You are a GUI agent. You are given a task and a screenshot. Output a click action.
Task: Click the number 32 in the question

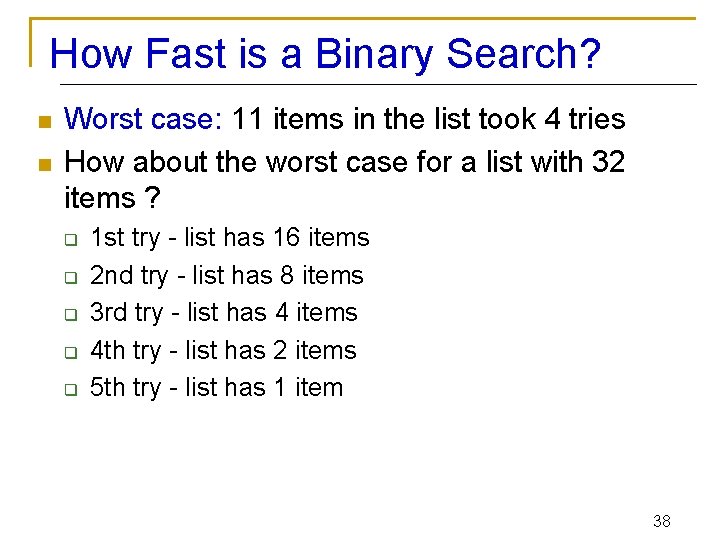click(x=608, y=162)
